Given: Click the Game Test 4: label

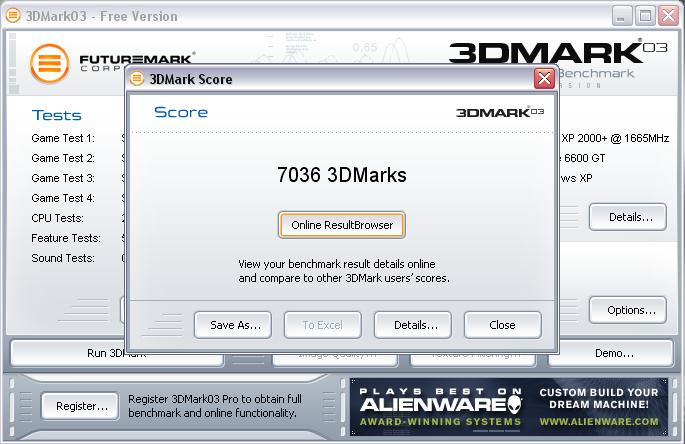Looking at the screenshot, I should (x=63, y=198).
